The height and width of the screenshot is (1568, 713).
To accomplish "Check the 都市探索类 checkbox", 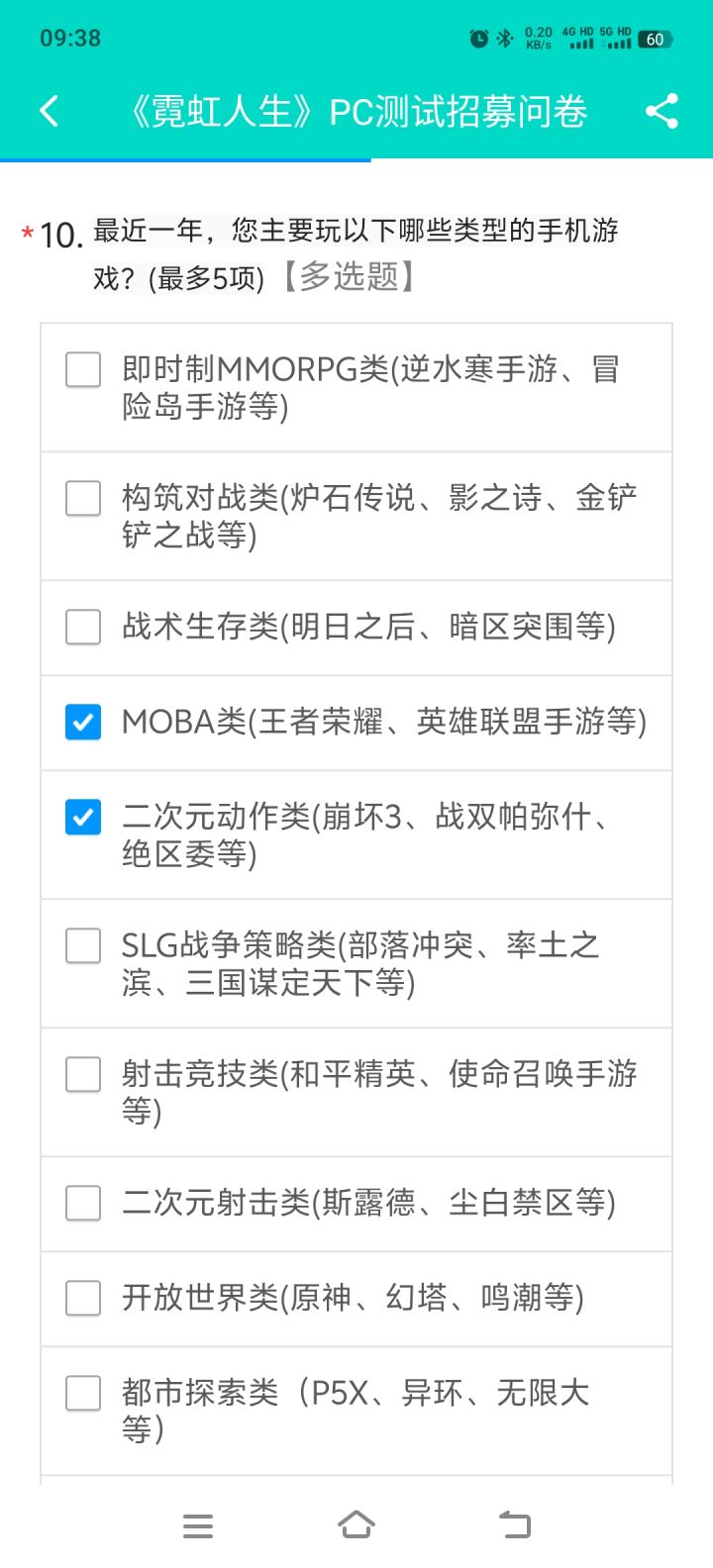I will point(83,1394).
